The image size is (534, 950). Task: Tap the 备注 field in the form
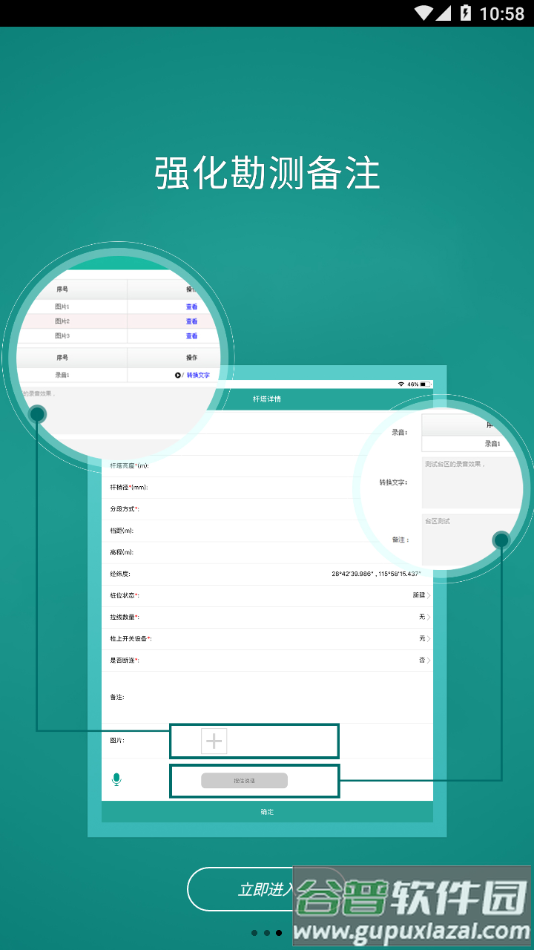[267, 697]
